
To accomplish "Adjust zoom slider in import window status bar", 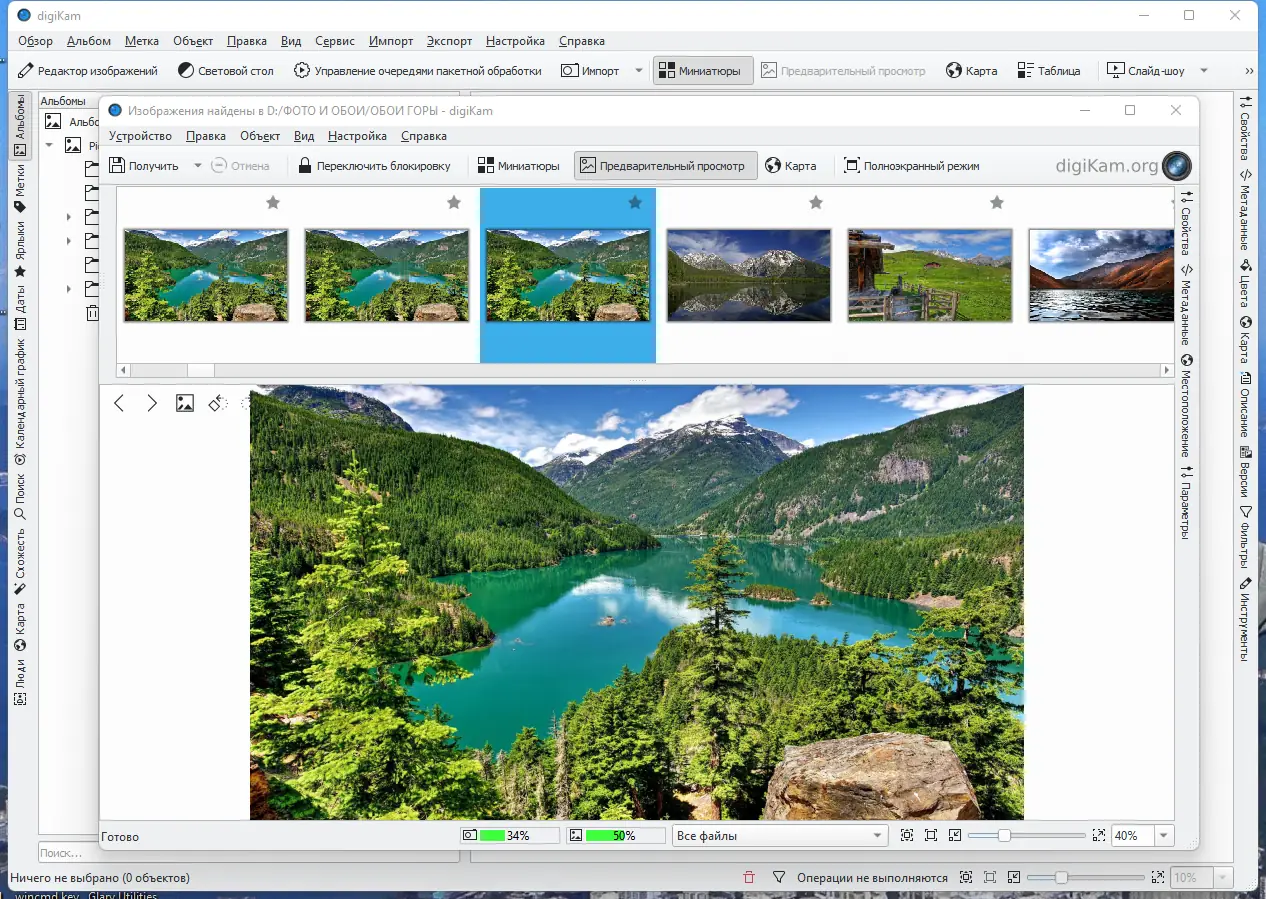I will 1004,835.
